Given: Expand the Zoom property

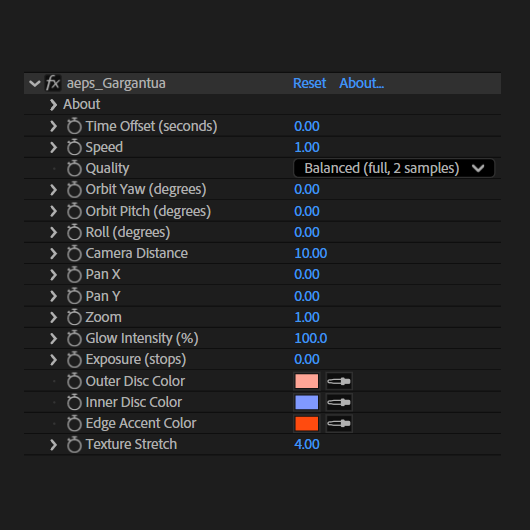Looking at the screenshot, I should [x=53, y=317].
